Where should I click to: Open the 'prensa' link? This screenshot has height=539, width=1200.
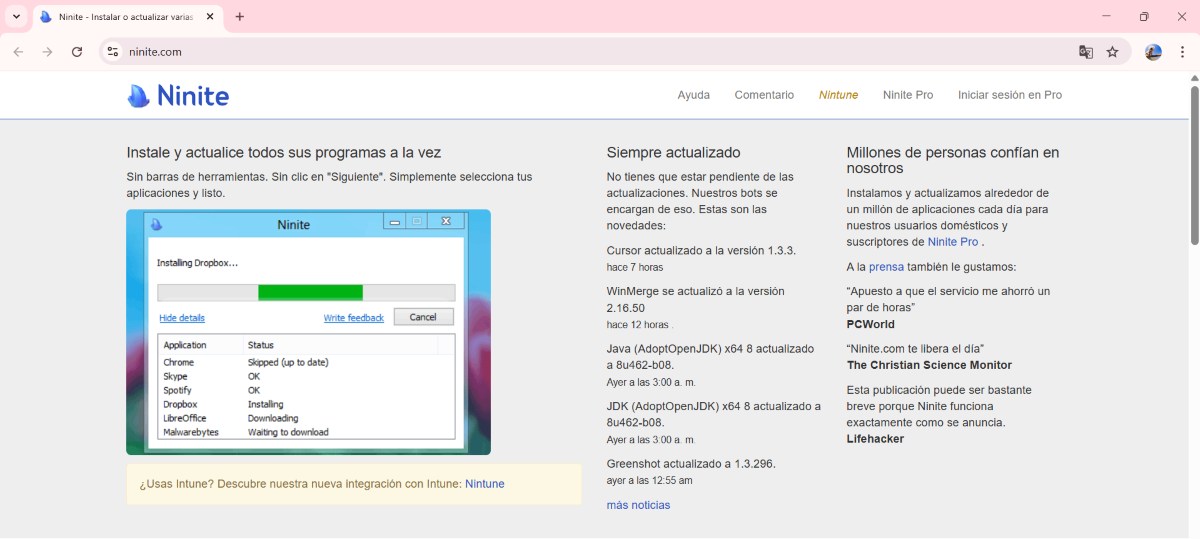coord(886,267)
